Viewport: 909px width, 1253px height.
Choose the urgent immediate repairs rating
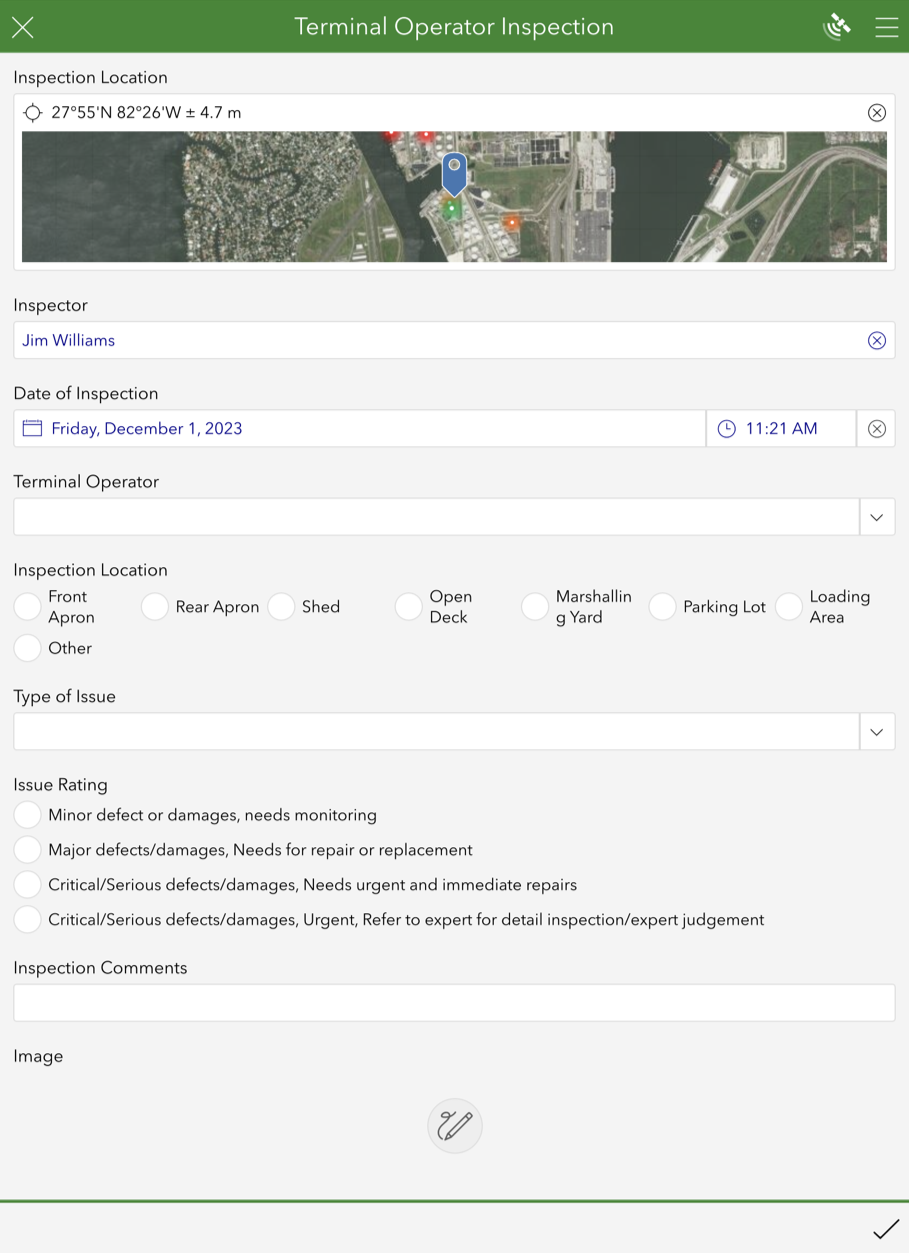[27, 884]
